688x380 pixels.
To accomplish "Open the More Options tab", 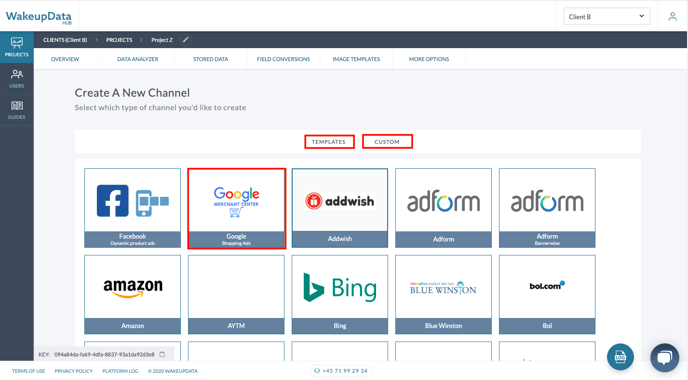I will 429,59.
